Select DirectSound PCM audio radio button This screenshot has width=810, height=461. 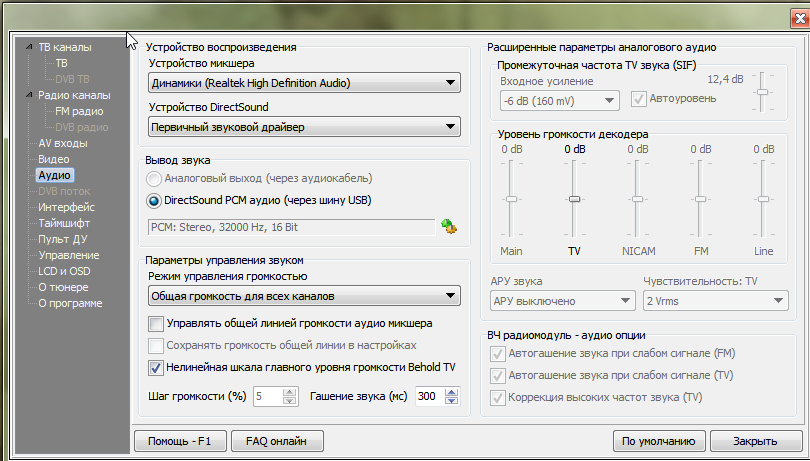click(154, 200)
